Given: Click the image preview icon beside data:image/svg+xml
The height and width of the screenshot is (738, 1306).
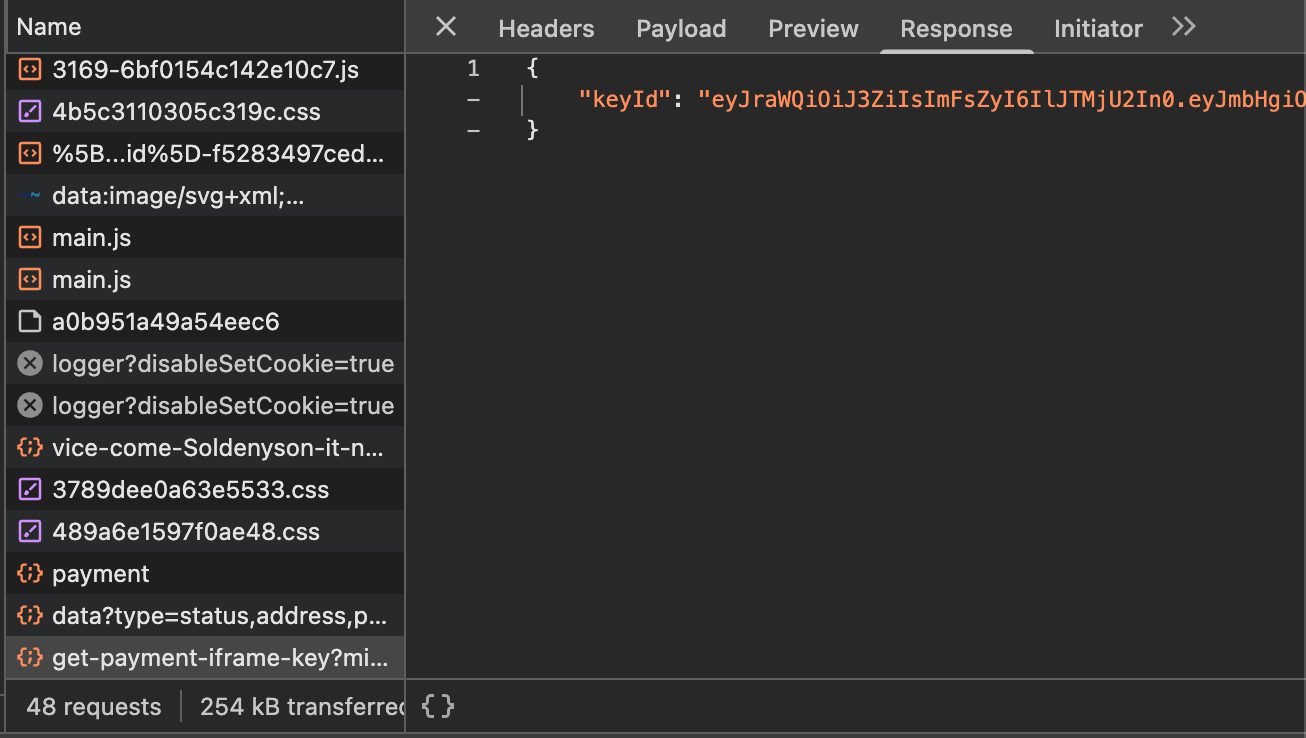Looking at the screenshot, I should coord(31,196).
